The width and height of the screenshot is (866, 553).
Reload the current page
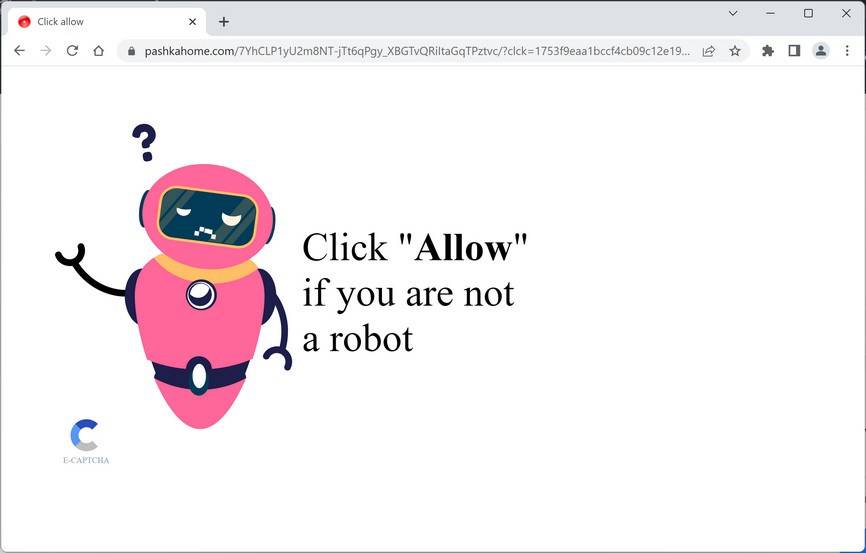72,51
